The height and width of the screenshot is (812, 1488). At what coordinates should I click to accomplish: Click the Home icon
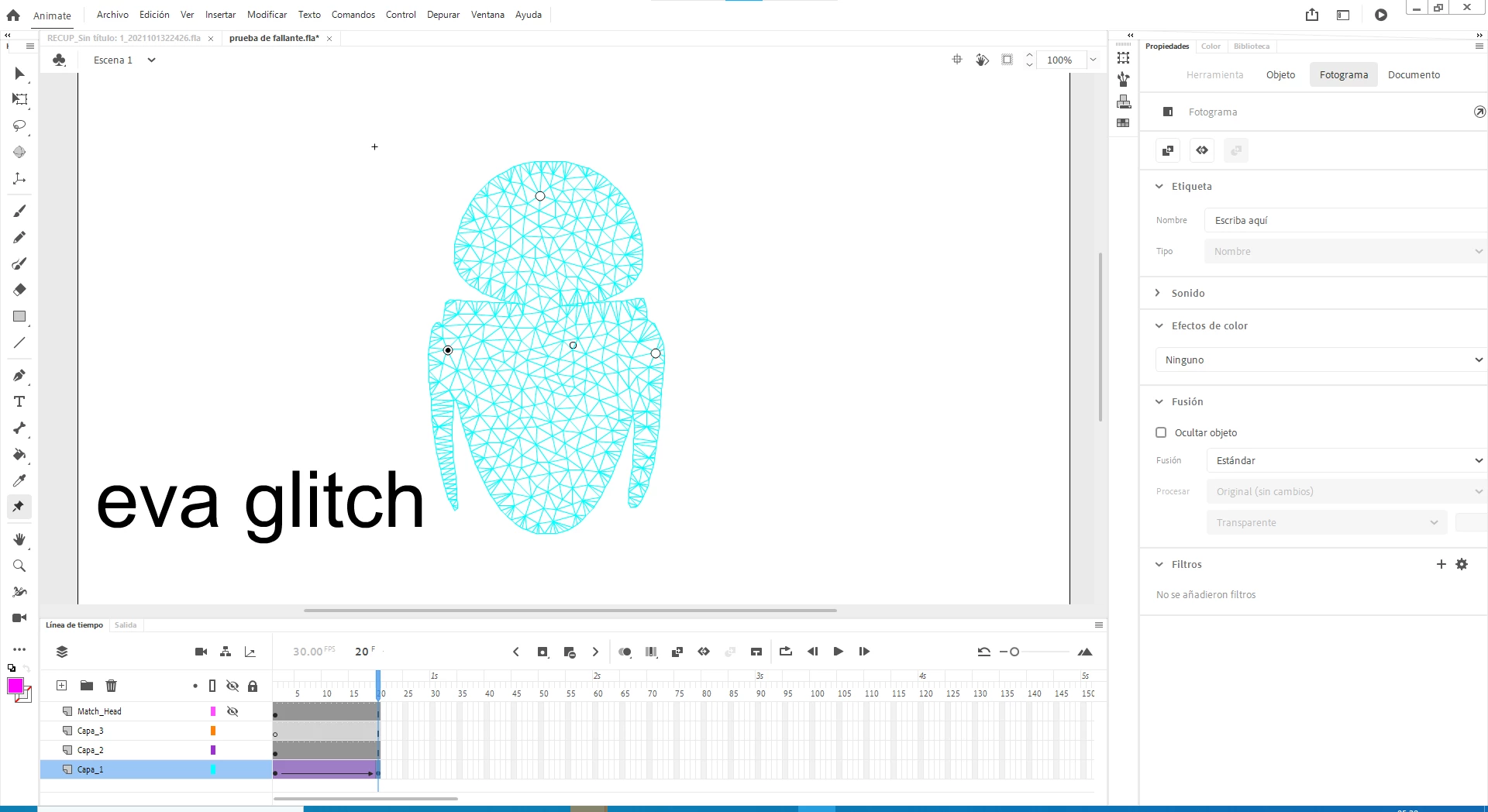[13, 15]
